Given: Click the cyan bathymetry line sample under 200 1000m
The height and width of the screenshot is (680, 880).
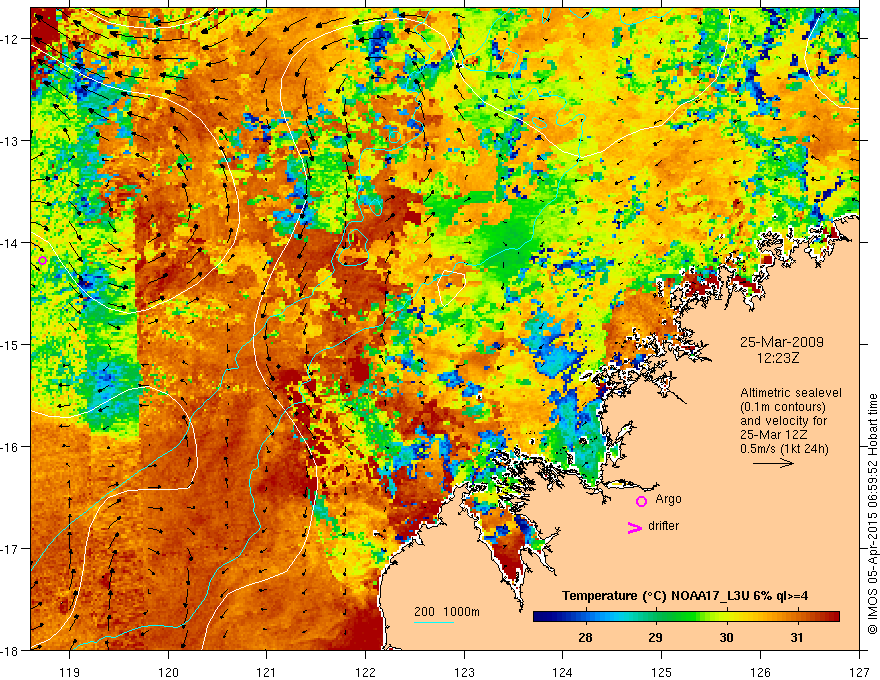Looking at the screenshot, I should pyautogui.click(x=434, y=622).
